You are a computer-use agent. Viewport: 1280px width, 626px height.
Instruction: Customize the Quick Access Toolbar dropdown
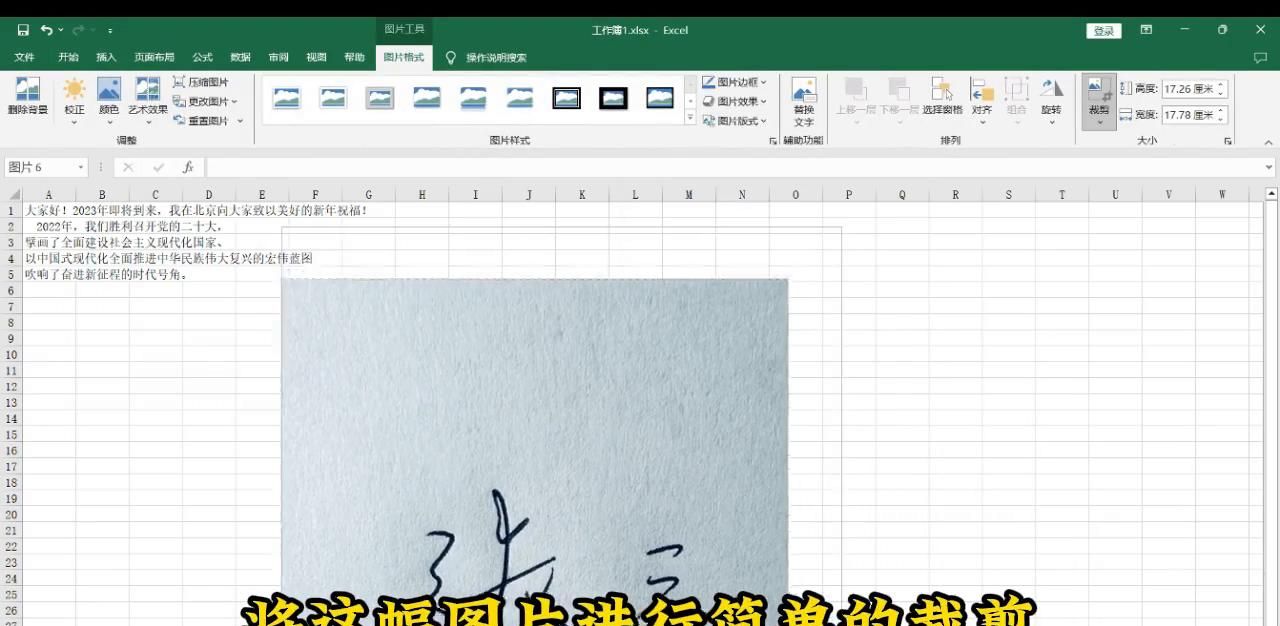110,31
